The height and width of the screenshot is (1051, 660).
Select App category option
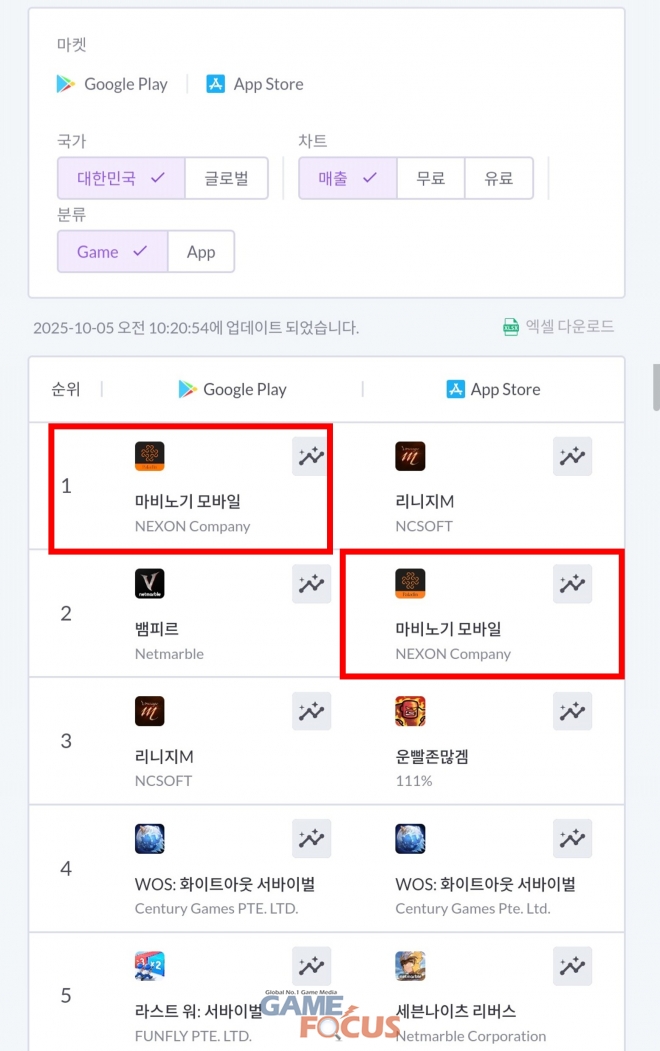(x=201, y=252)
